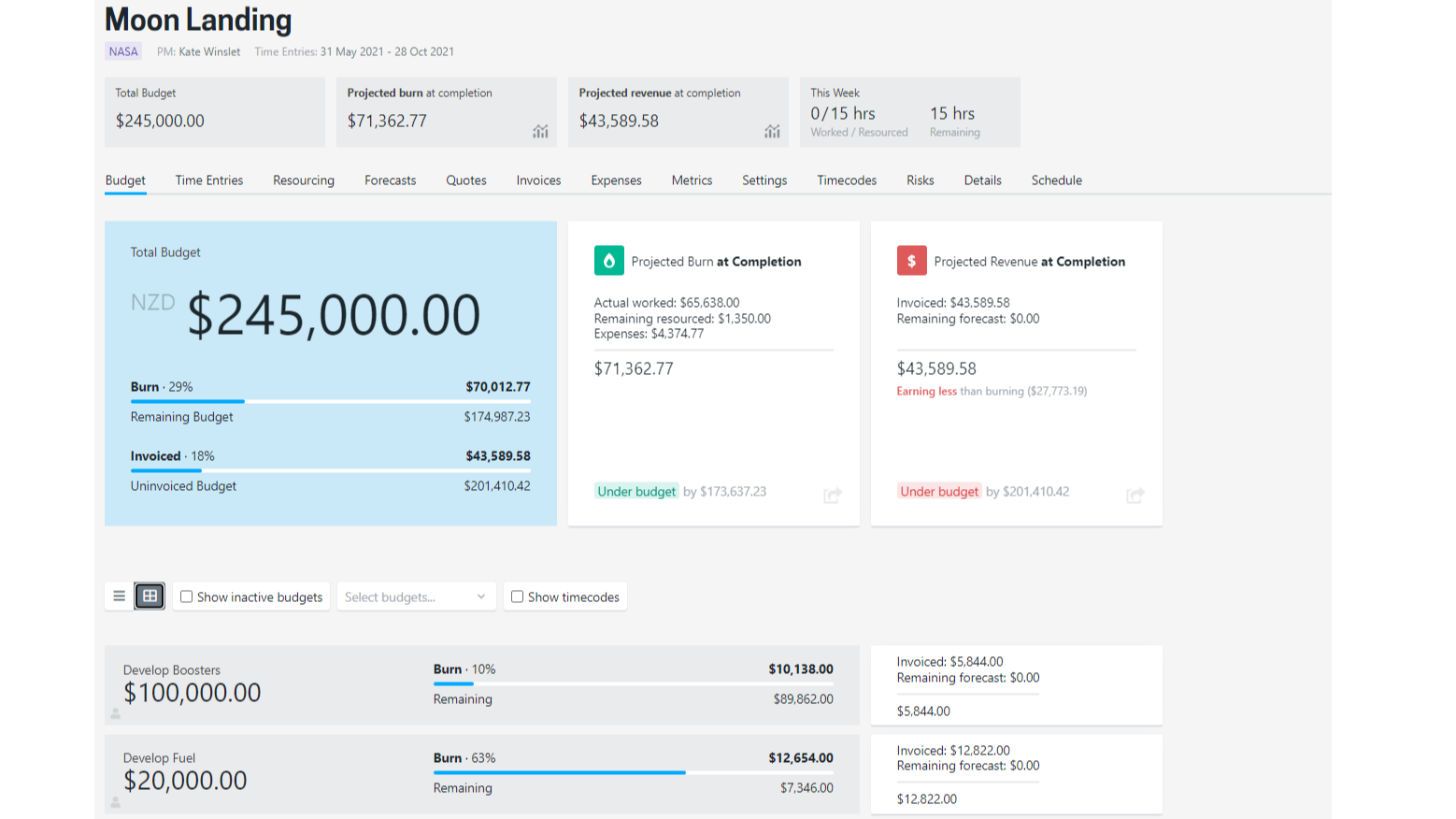Click the Under budget label
1456x819 pixels.
[636, 490]
